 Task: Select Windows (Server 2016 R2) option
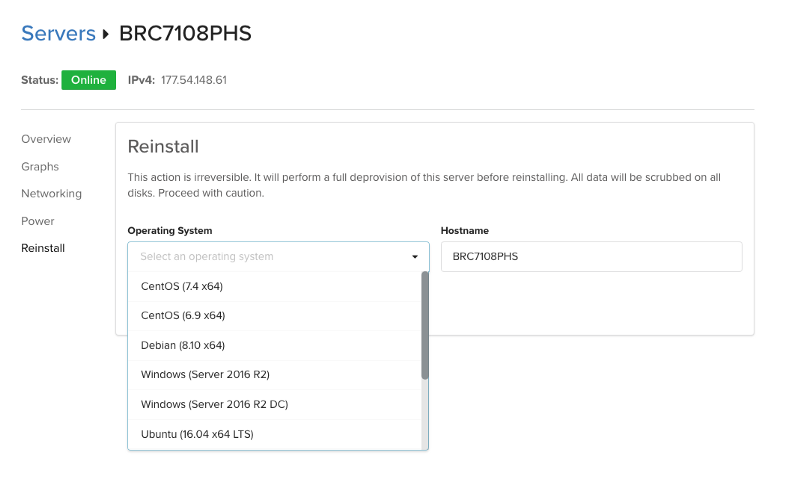tap(274, 375)
